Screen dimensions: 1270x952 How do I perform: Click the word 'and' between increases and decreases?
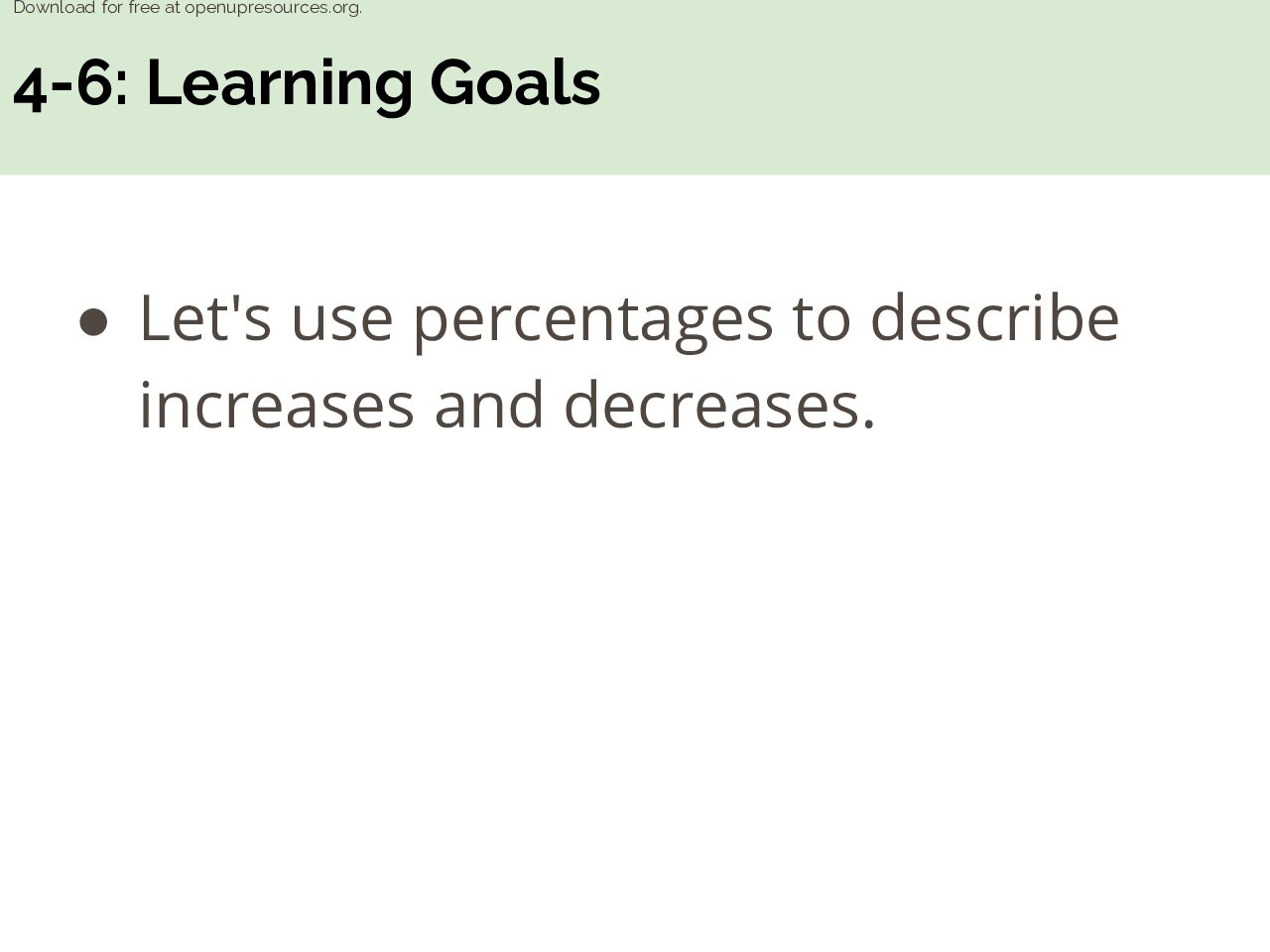(x=489, y=405)
